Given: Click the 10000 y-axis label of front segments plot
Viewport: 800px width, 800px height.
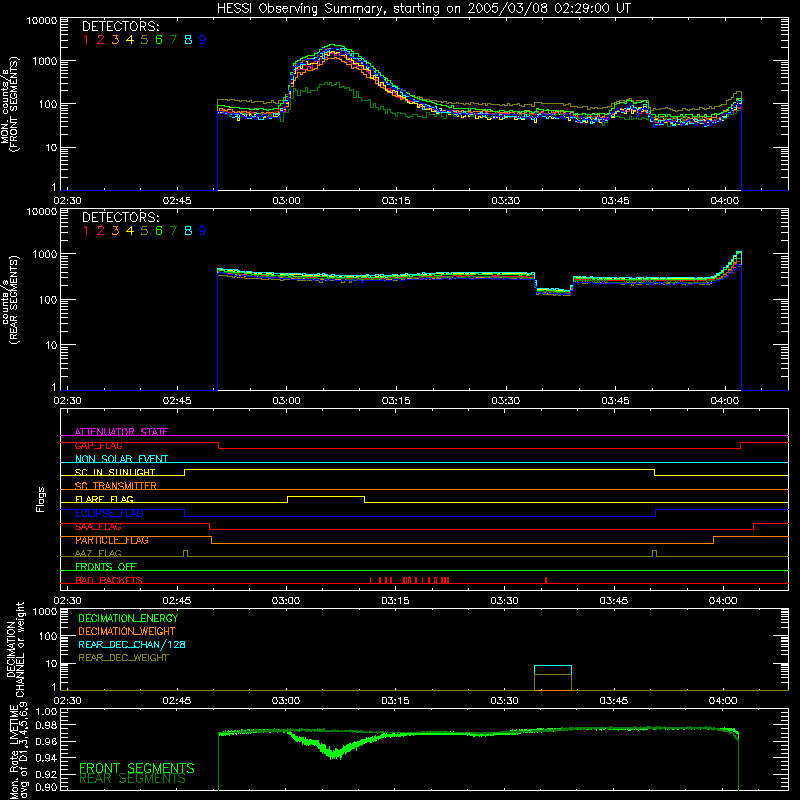Looking at the screenshot, I should [x=42, y=20].
